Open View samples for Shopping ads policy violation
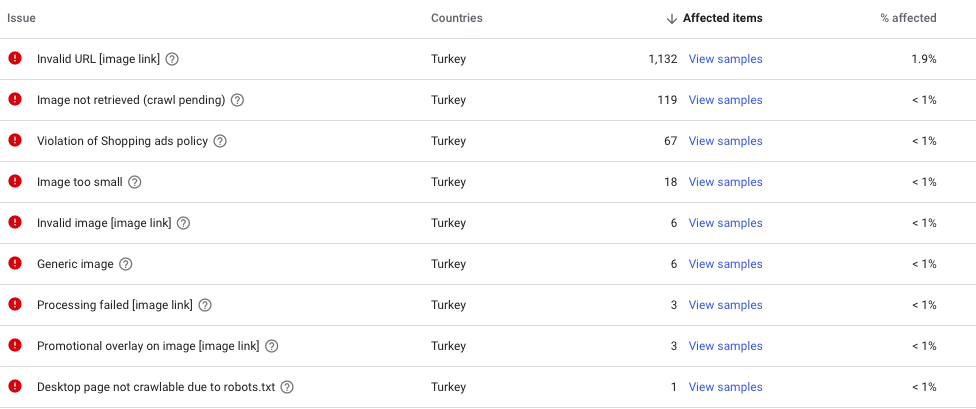976x409 pixels. pyautogui.click(x=725, y=141)
